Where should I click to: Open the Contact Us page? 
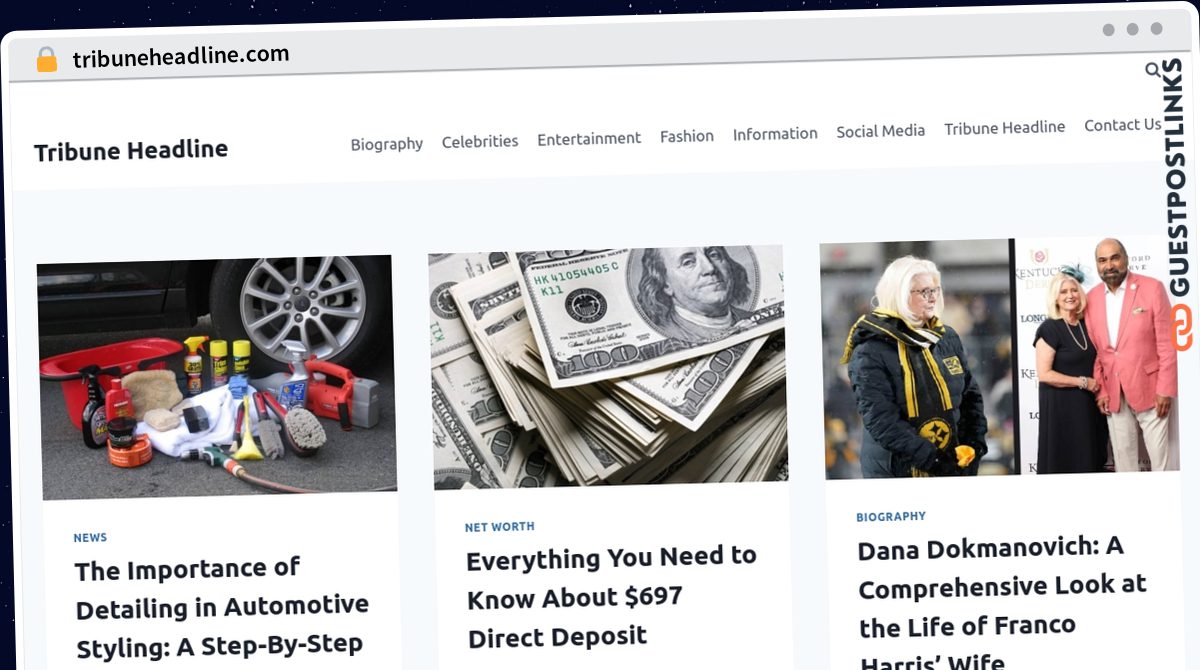(1123, 125)
